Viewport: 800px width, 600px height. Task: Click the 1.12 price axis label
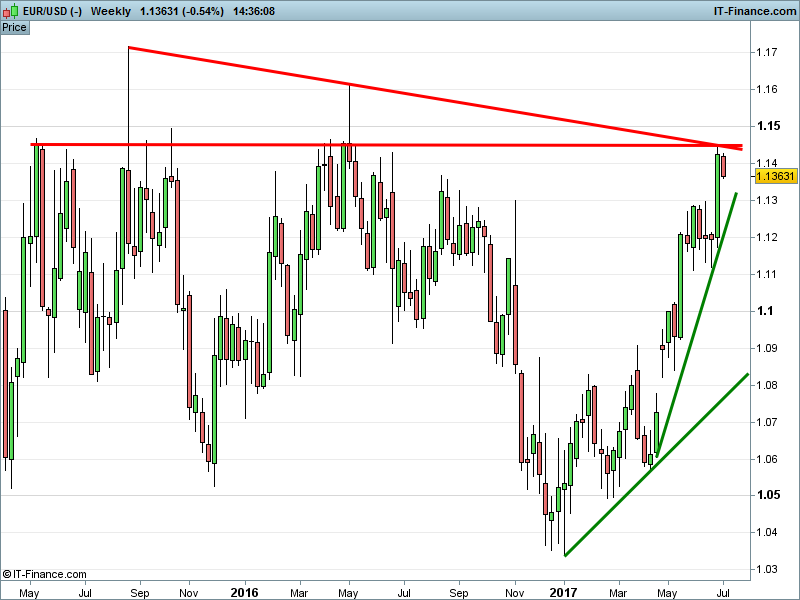pyautogui.click(x=767, y=237)
